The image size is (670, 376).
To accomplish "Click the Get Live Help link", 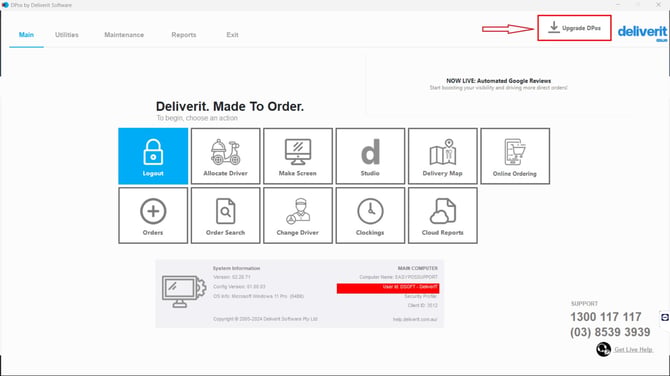I will coord(633,350).
